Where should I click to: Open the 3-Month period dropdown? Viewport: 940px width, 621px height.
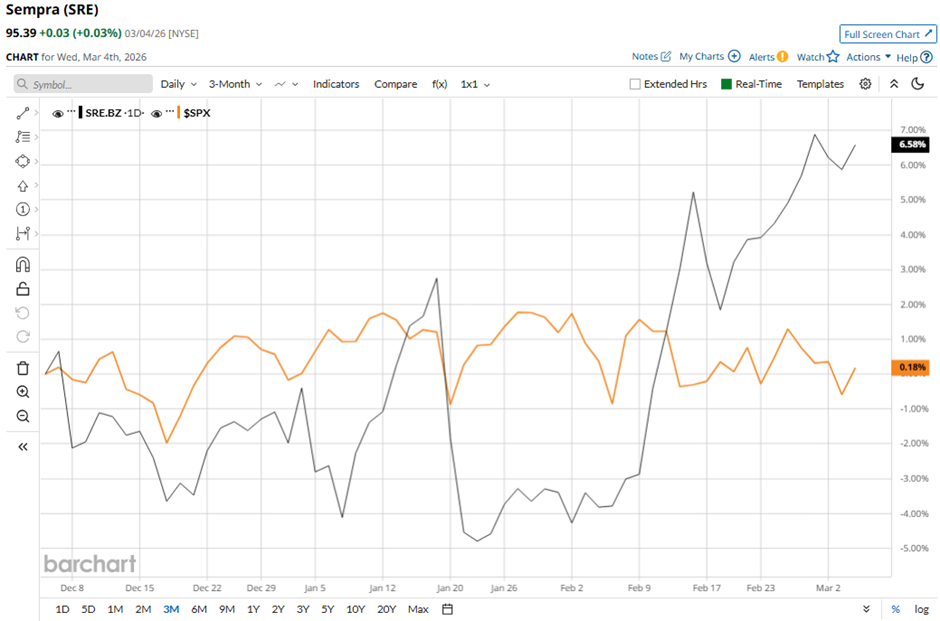235,84
